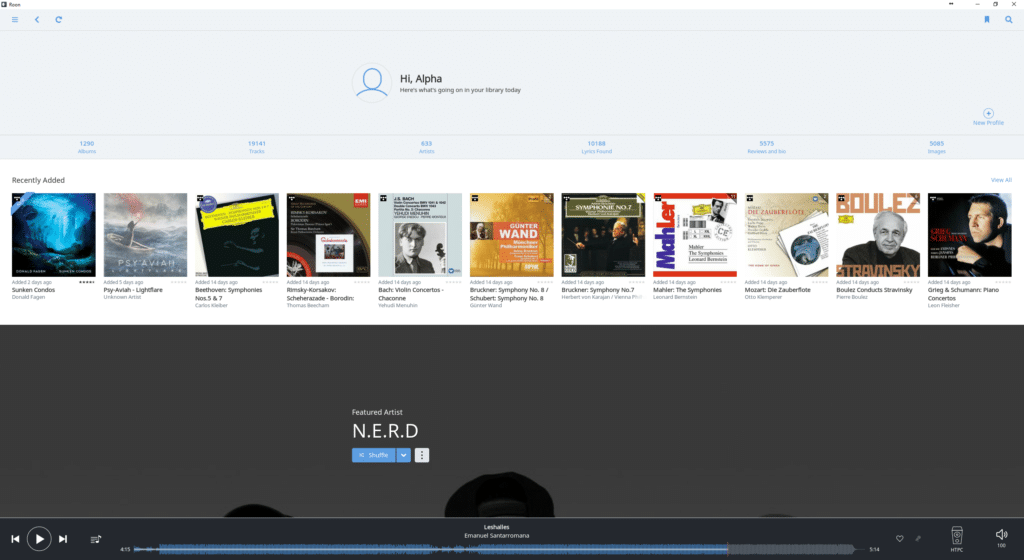Click the Alpha profile avatar
This screenshot has width=1024, height=560.
tap(372, 83)
